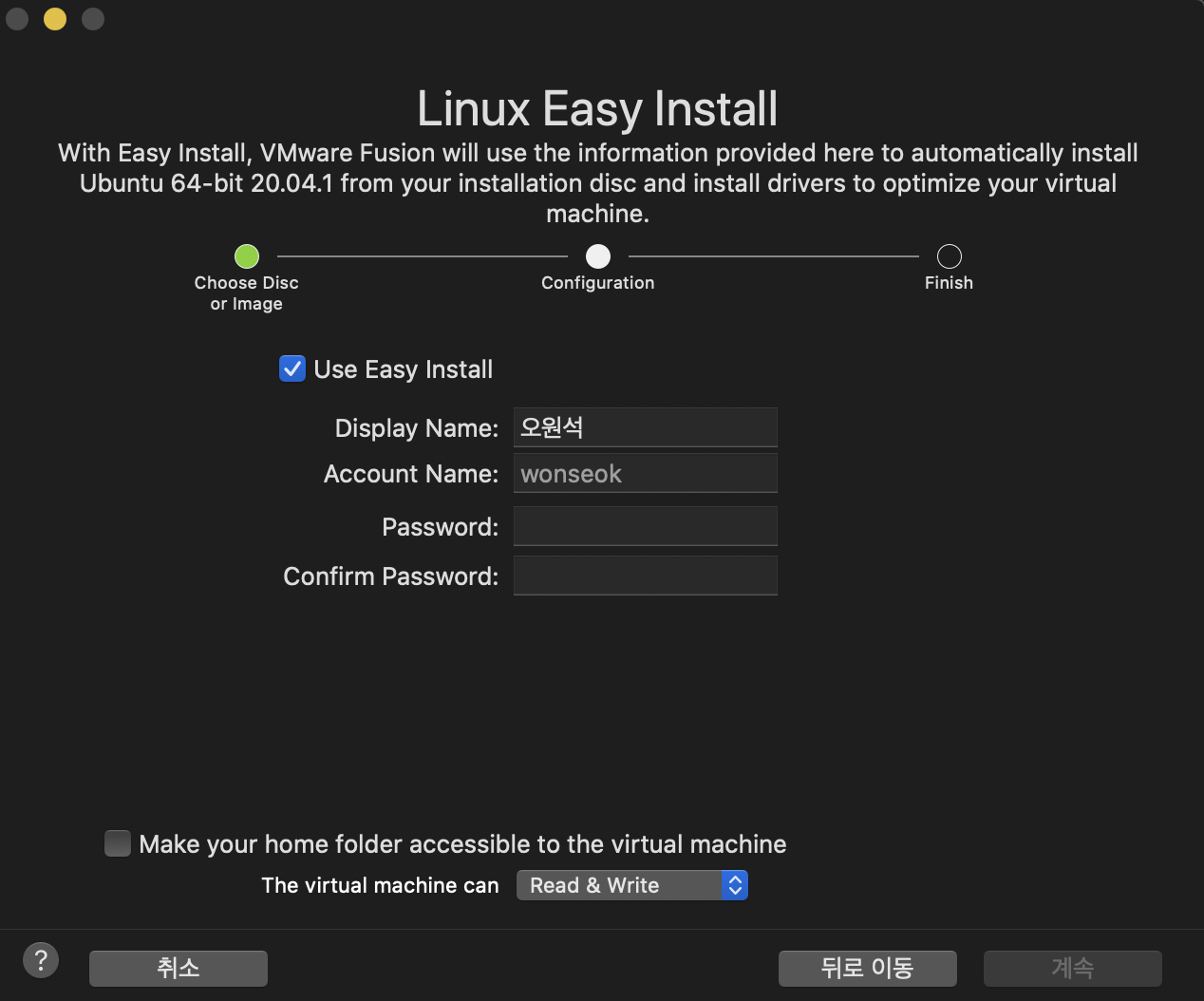Select the Password input field

point(646,526)
